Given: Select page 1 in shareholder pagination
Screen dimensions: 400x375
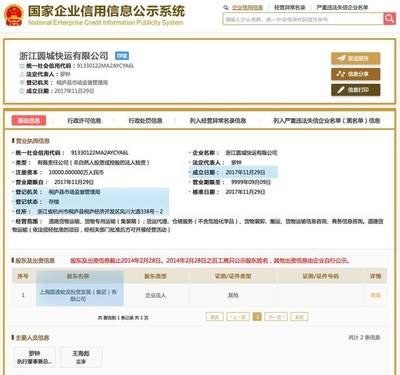Looking at the screenshot, I should pyautogui.click(x=257, y=316).
